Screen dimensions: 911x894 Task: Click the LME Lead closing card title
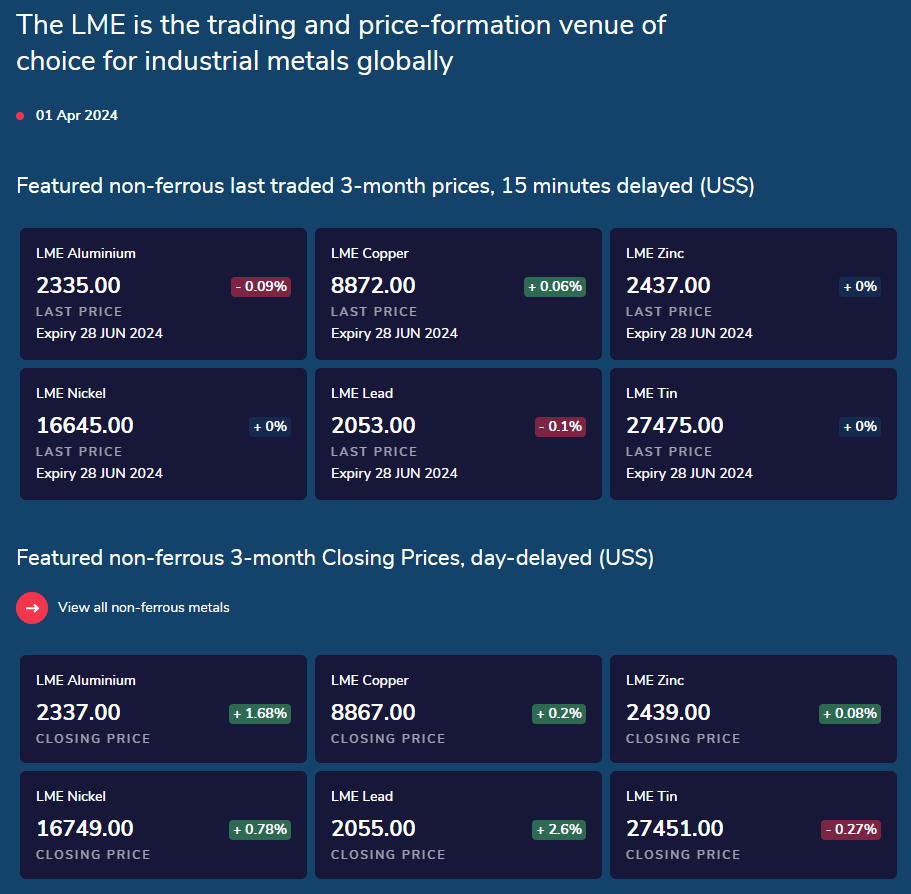[x=362, y=796]
